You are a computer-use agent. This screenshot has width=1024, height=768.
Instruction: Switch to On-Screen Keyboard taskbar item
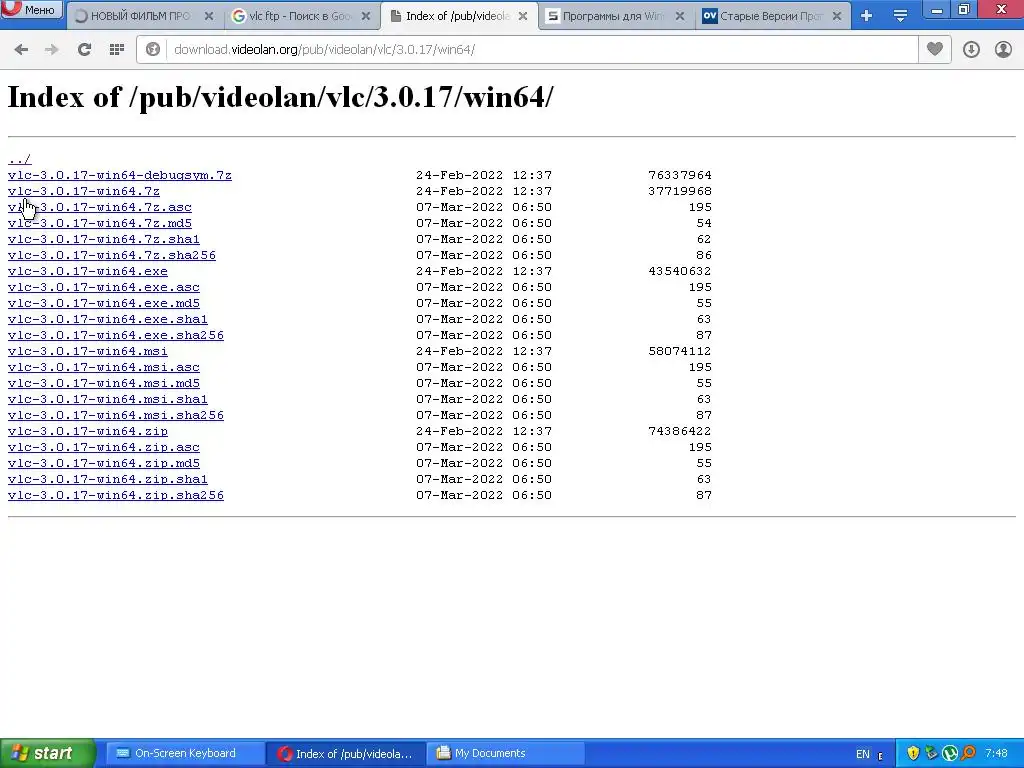(185, 754)
